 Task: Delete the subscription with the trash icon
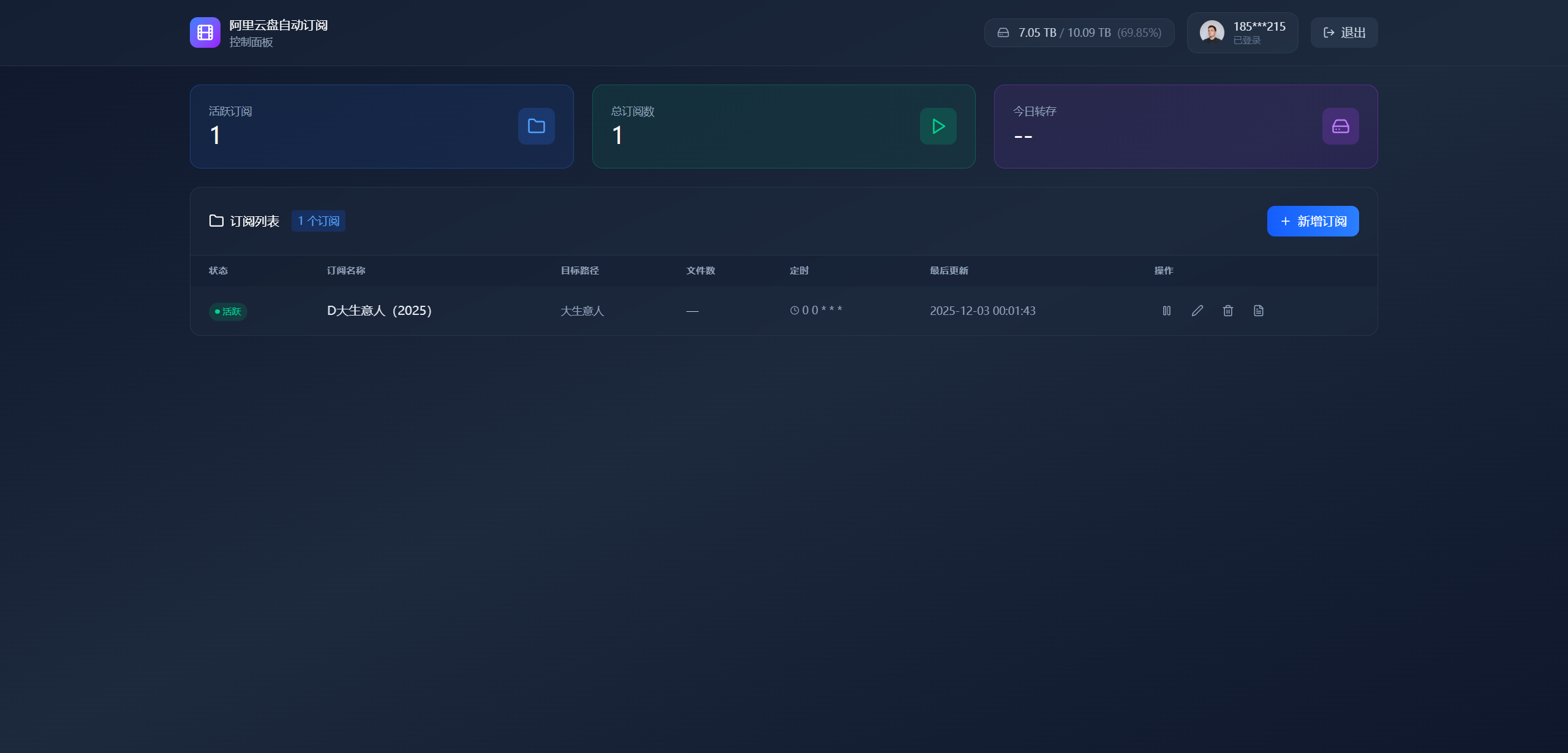pos(1227,311)
